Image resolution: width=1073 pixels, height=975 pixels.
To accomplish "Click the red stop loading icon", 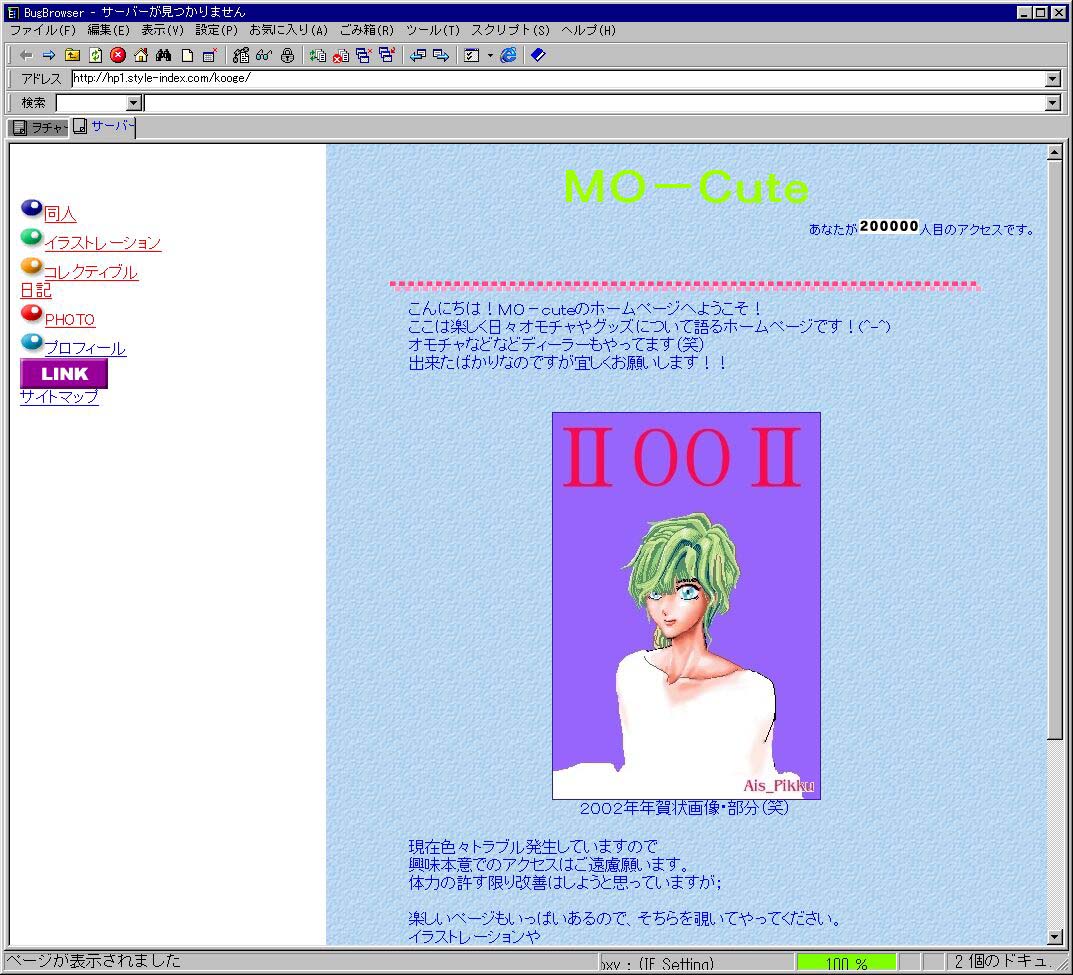I will click(x=118, y=55).
